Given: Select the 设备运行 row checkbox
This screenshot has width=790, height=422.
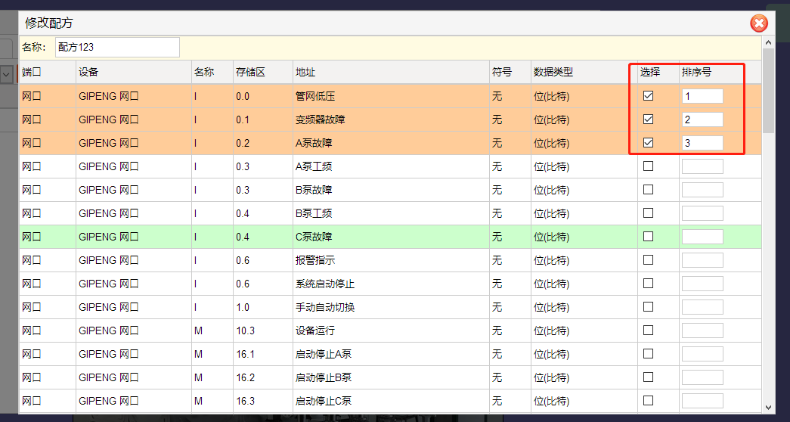Looking at the screenshot, I should pyautogui.click(x=648, y=330).
